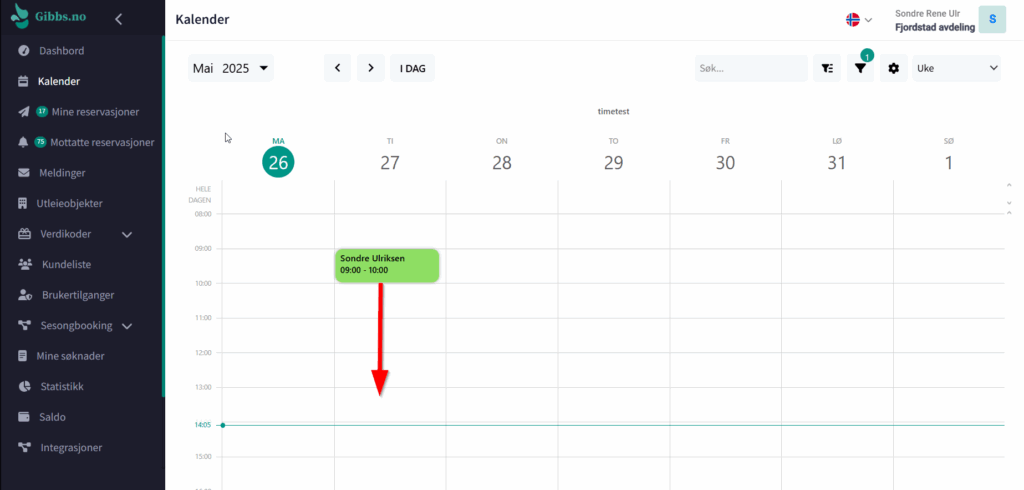
Task: Select Friday 30 in the calendar header
Action: pos(725,161)
